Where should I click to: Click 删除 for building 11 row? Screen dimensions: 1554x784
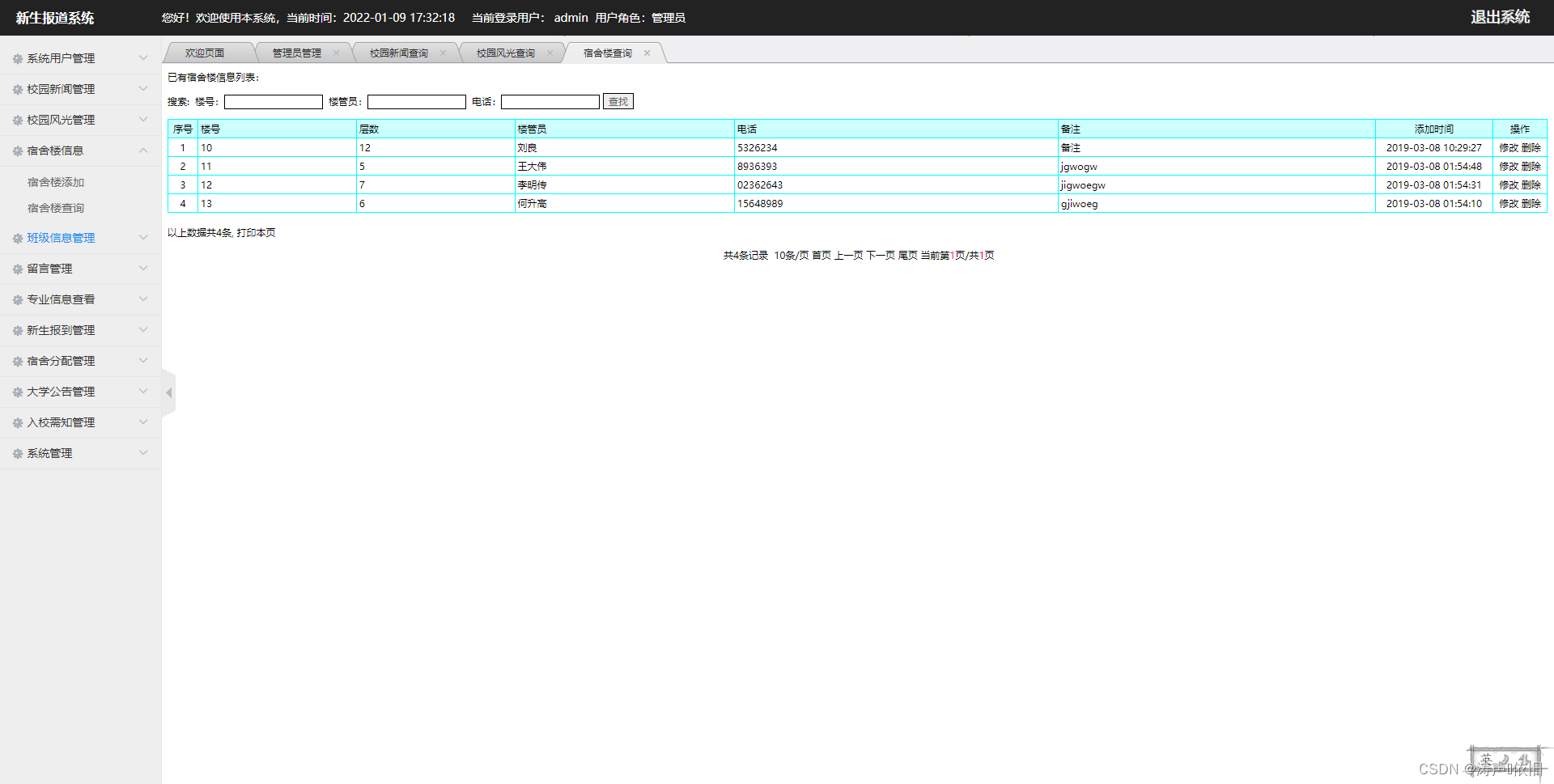coord(1531,167)
